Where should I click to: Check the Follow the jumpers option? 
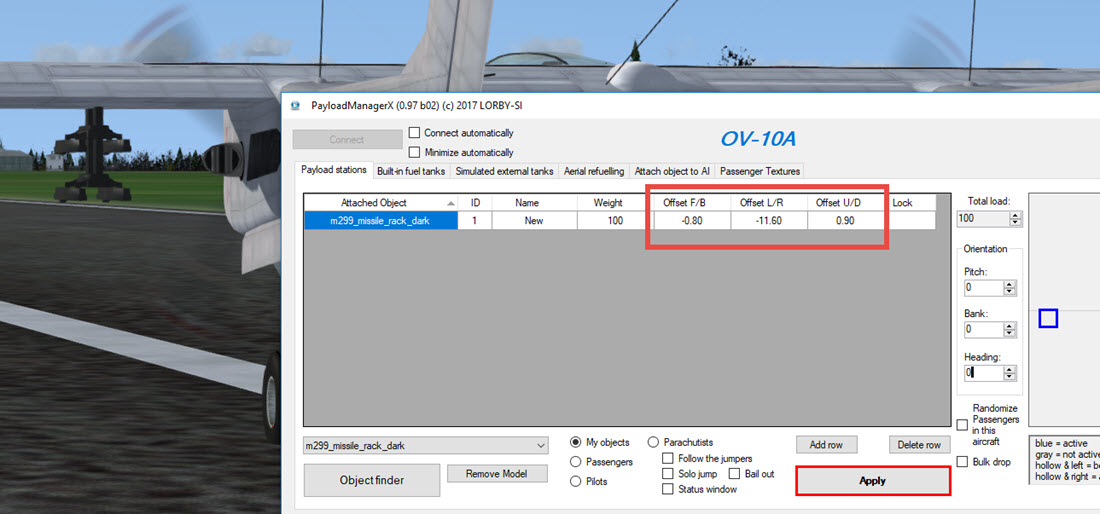coord(668,458)
